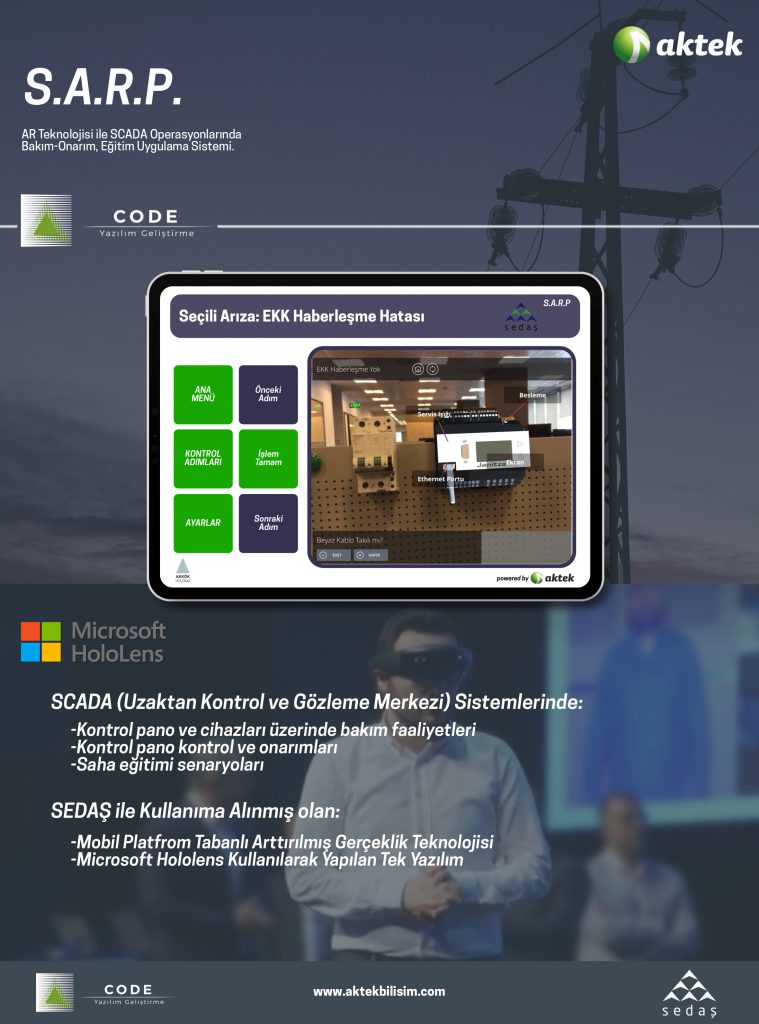
Task: Click 'Seçili Arıza: EKK Haberleşme Hatası' header
Action: (x=302, y=316)
